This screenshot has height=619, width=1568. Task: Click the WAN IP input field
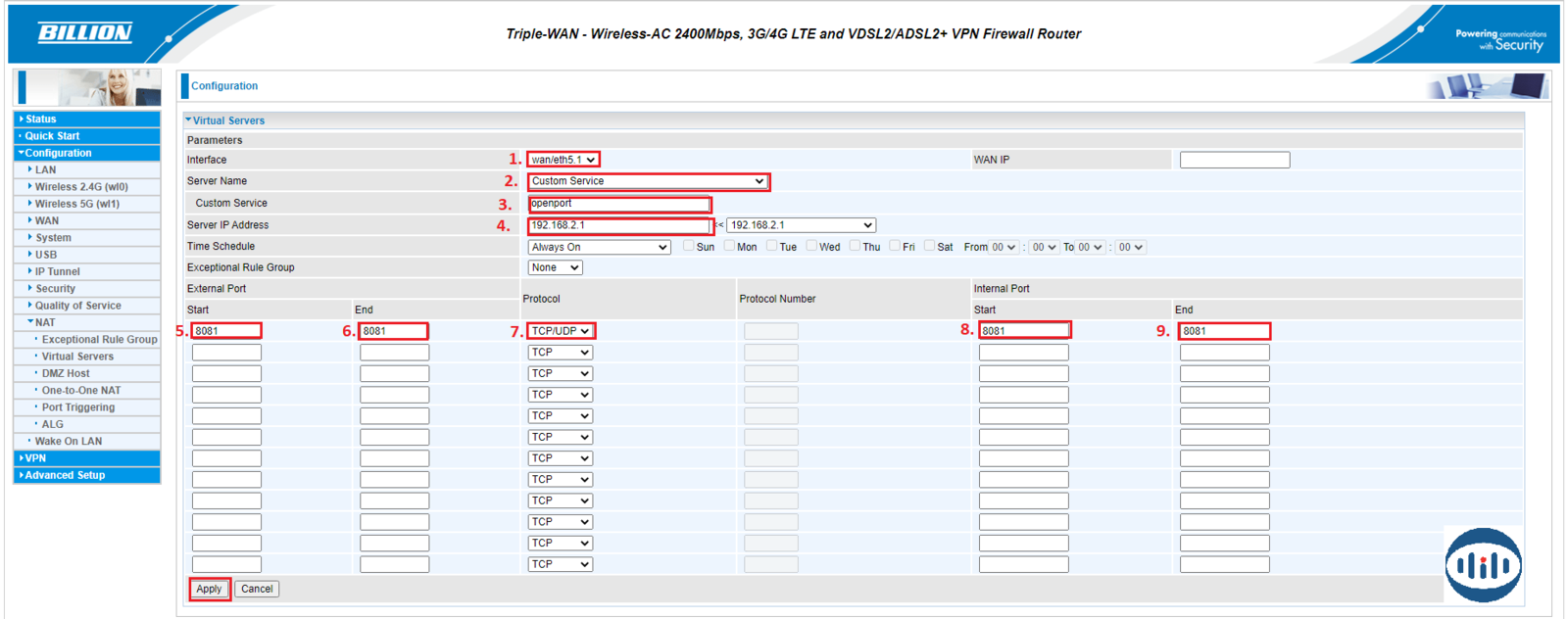(x=1234, y=160)
